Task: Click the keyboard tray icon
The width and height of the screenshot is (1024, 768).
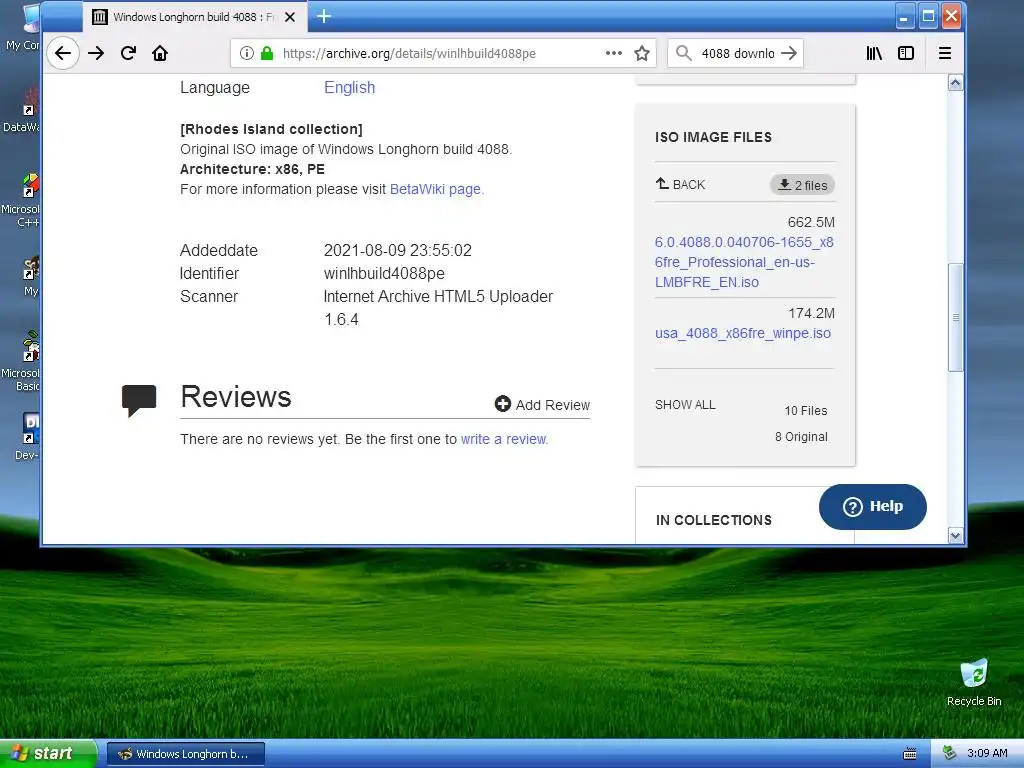Action: [x=910, y=754]
